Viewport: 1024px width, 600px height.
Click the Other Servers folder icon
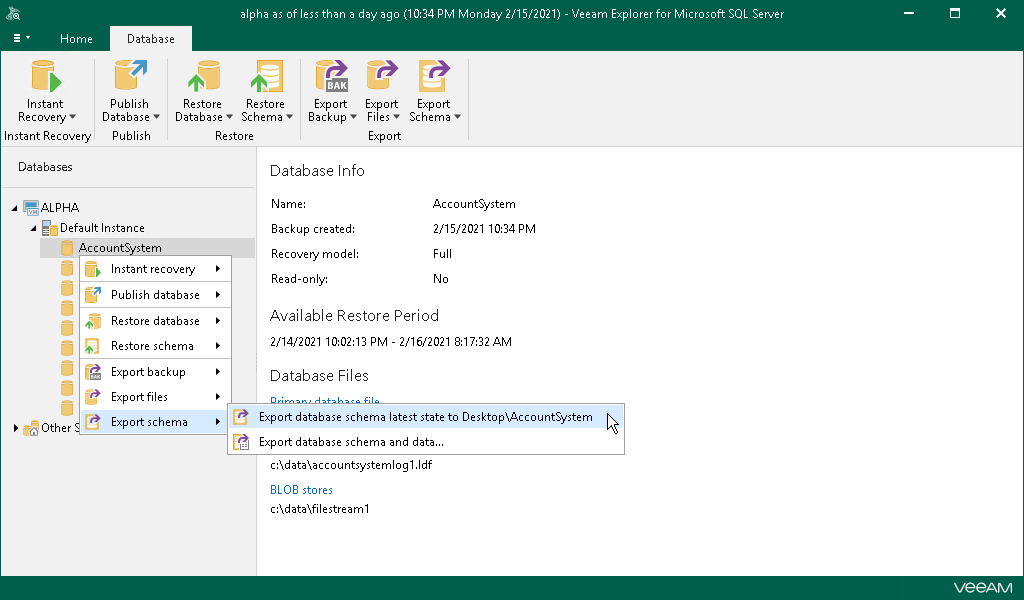coord(31,428)
